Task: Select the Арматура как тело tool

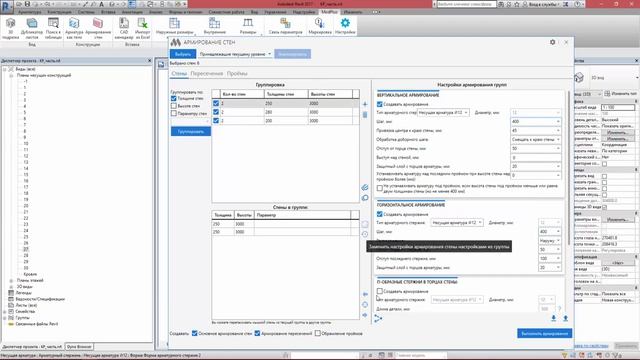Action: pos(74,29)
